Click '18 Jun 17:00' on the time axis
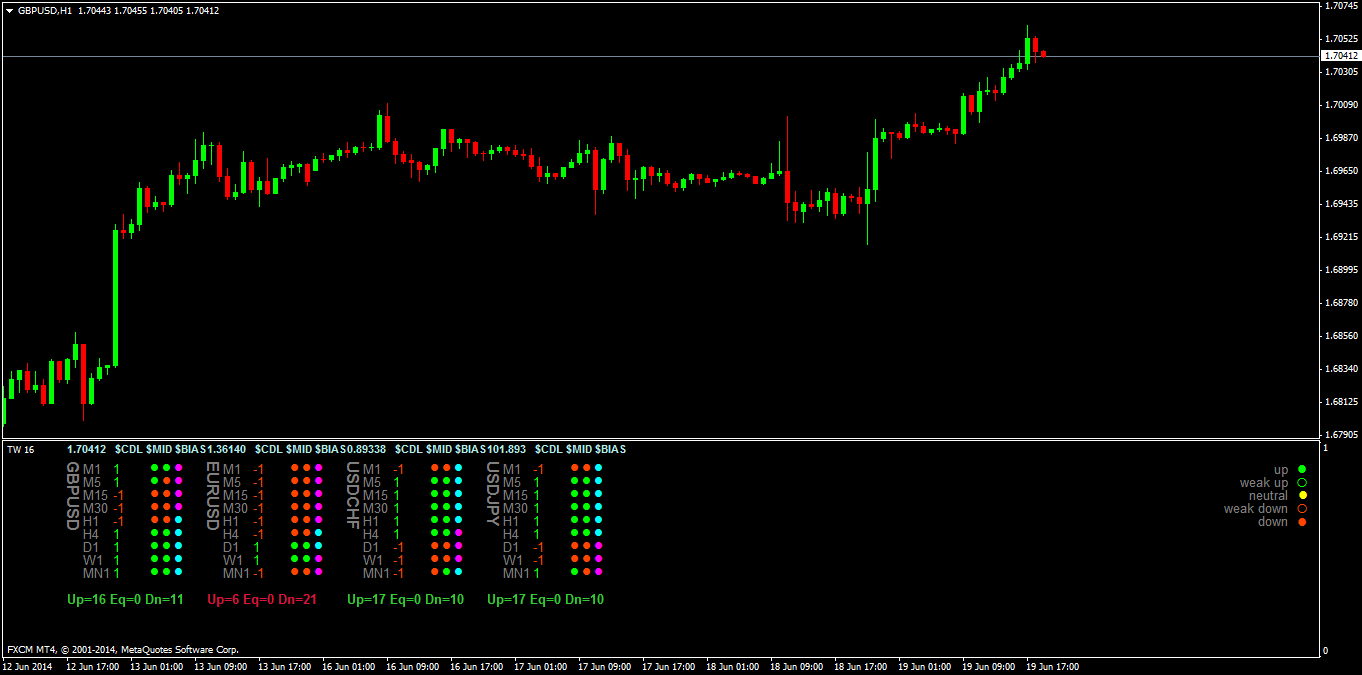The height and width of the screenshot is (675, 1362). pos(861,666)
